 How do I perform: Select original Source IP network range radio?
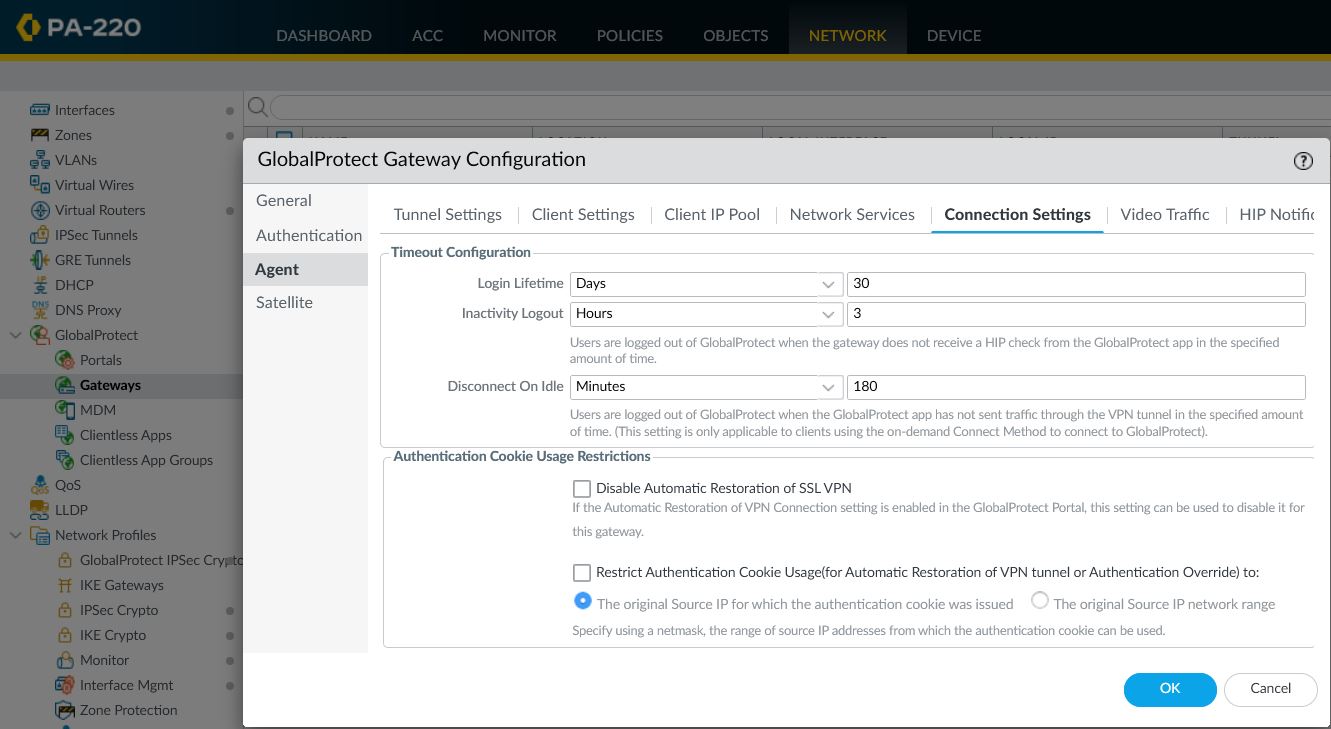(x=1040, y=601)
